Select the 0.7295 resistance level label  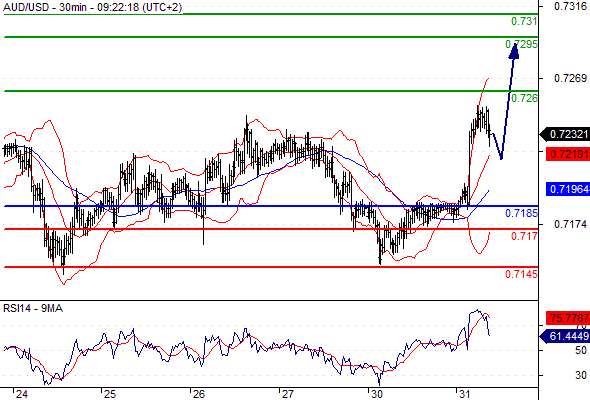pyautogui.click(x=522, y=44)
